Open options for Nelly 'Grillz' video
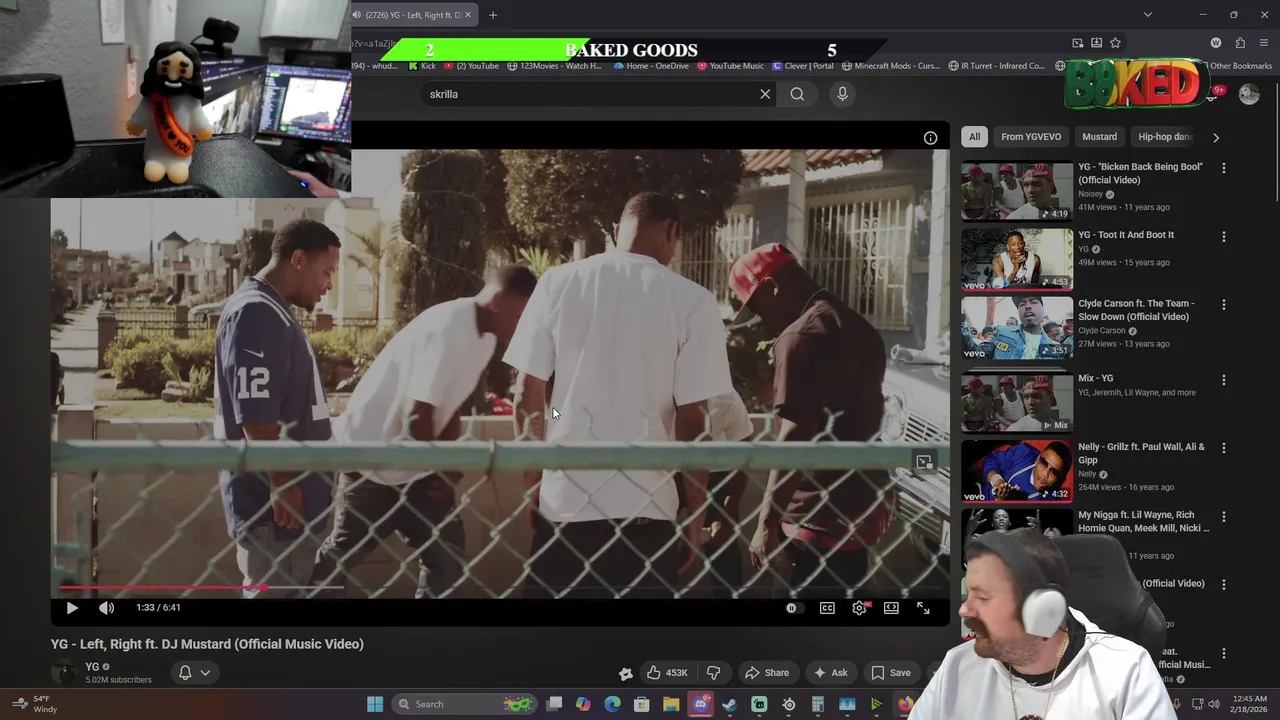Image resolution: width=1280 pixels, height=720 pixels. pyautogui.click(x=1223, y=448)
